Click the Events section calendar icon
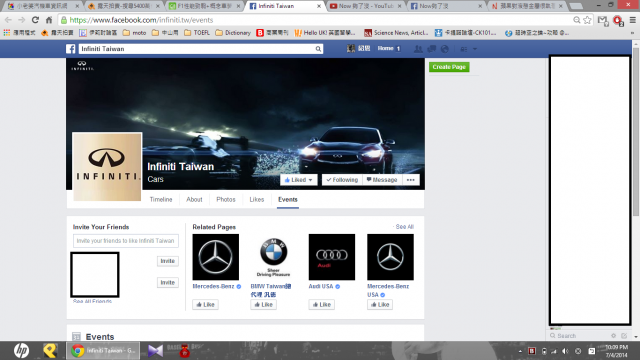 point(76,337)
